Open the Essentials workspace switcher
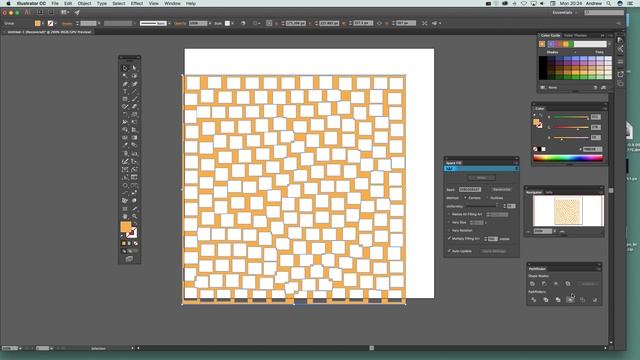Screen dimensions: 640x360 click(x=564, y=13)
